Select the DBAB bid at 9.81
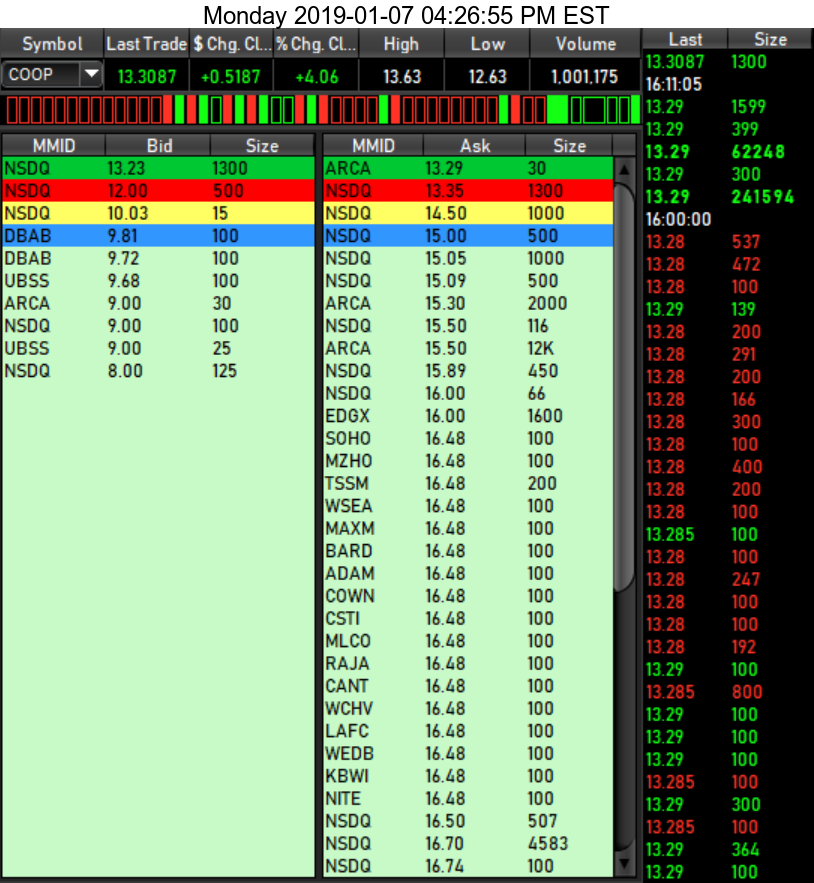 (158, 236)
